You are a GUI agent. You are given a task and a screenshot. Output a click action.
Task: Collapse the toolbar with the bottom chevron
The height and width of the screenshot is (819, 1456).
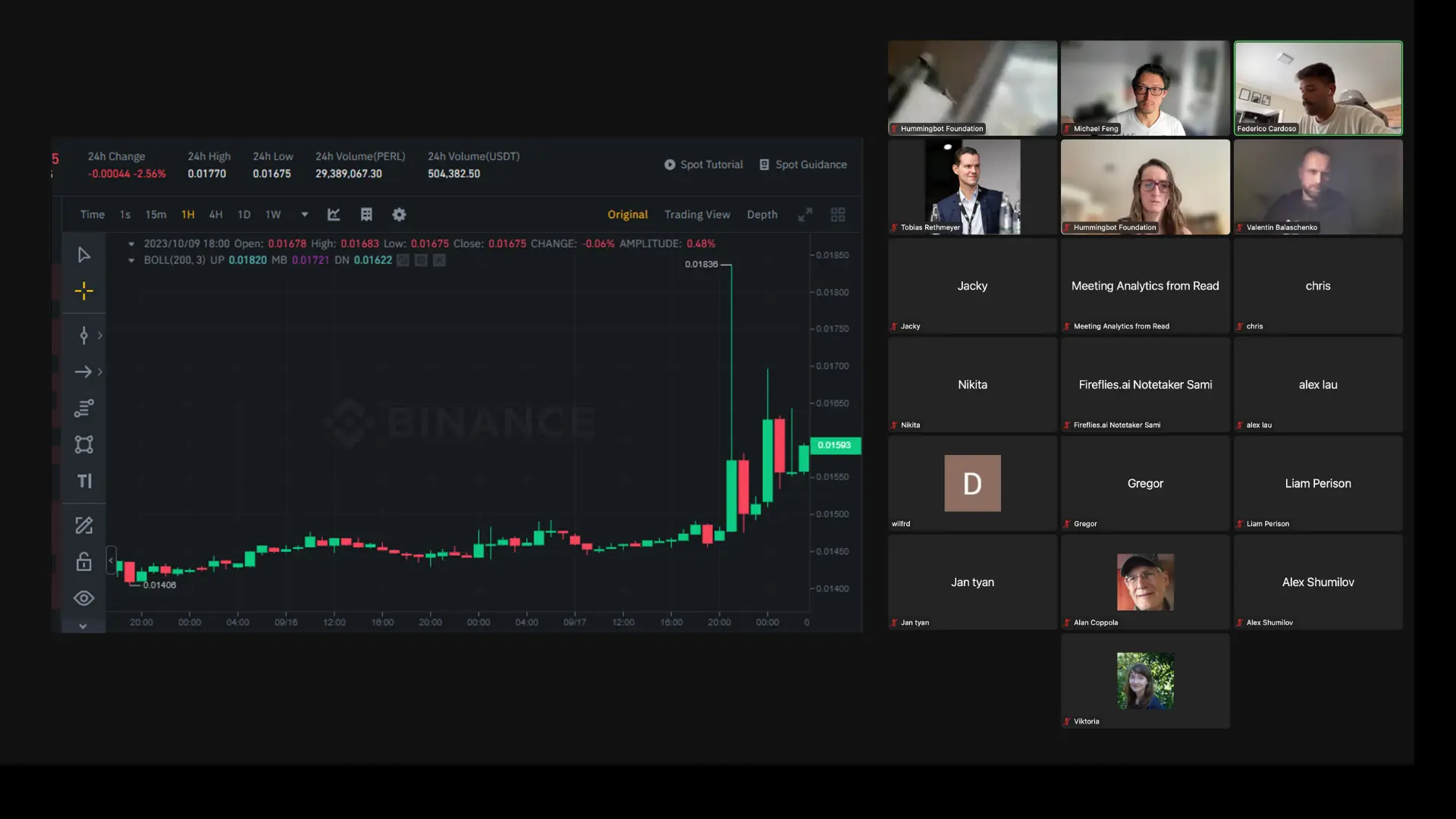[83, 626]
